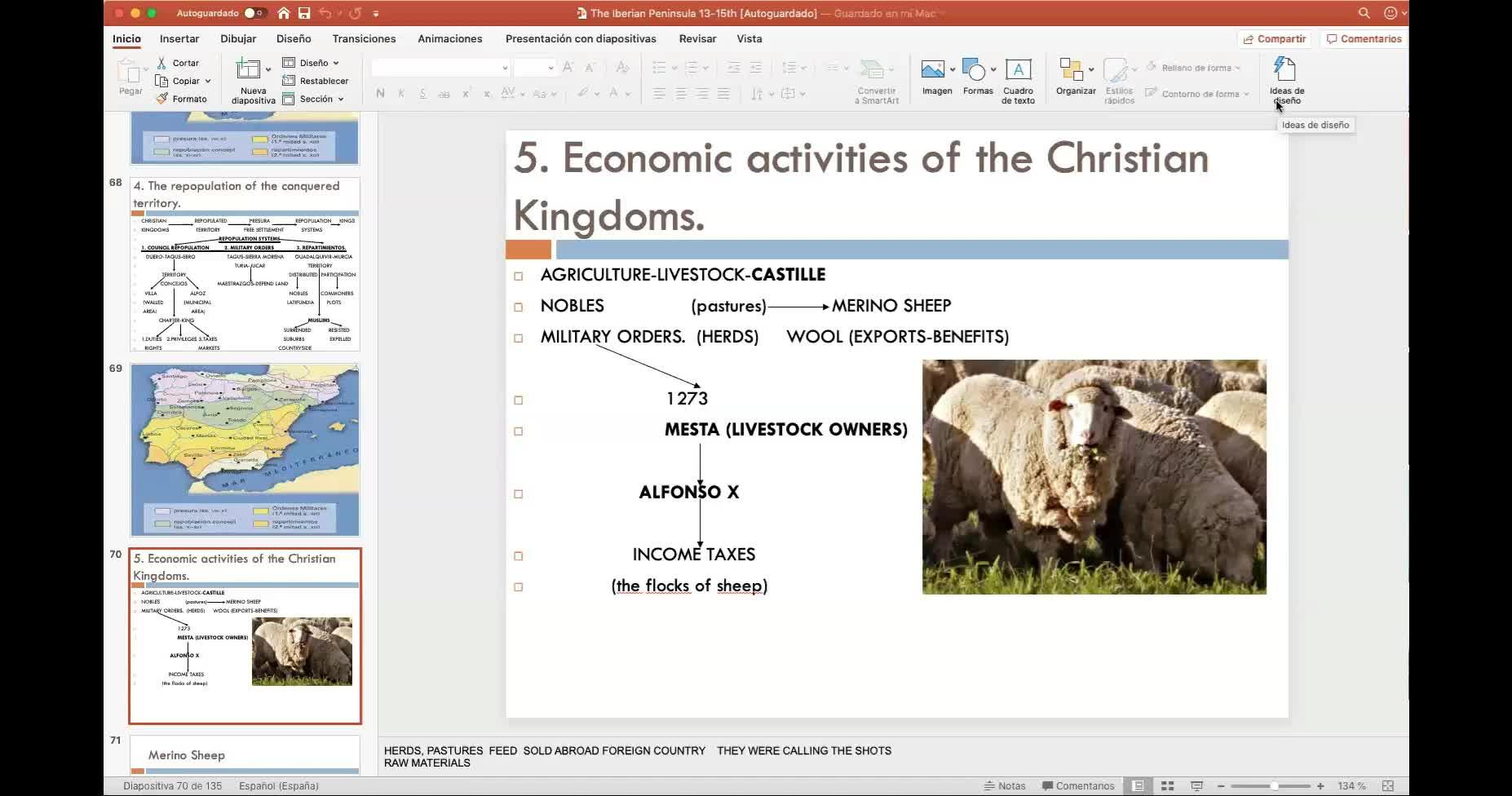
Task: Toggle normal view button in status bar
Action: pos(1137,785)
